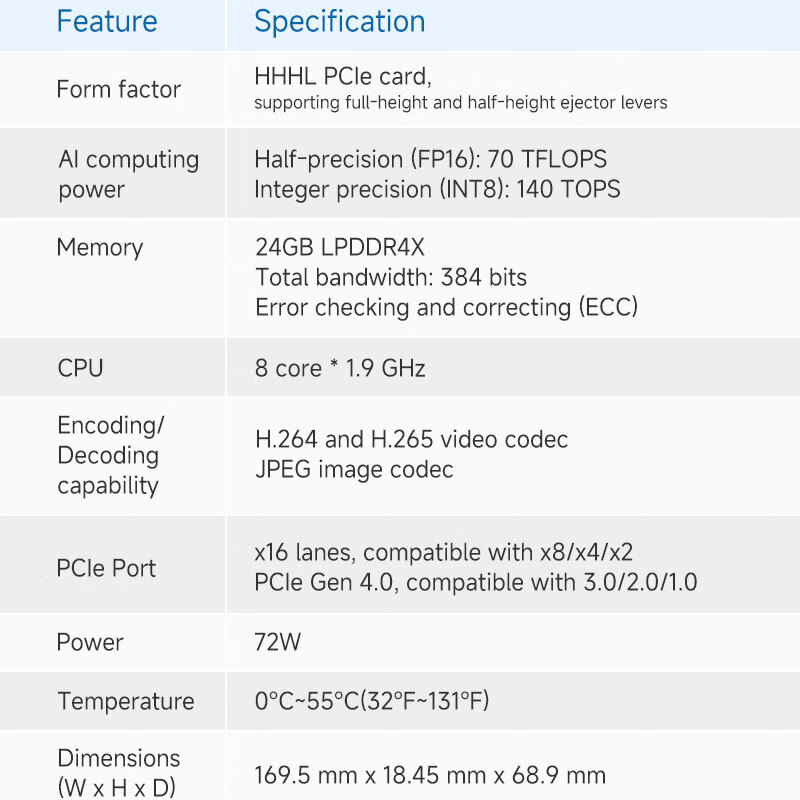
Task: Select the CPU row label
Action: (x=80, y=368)
